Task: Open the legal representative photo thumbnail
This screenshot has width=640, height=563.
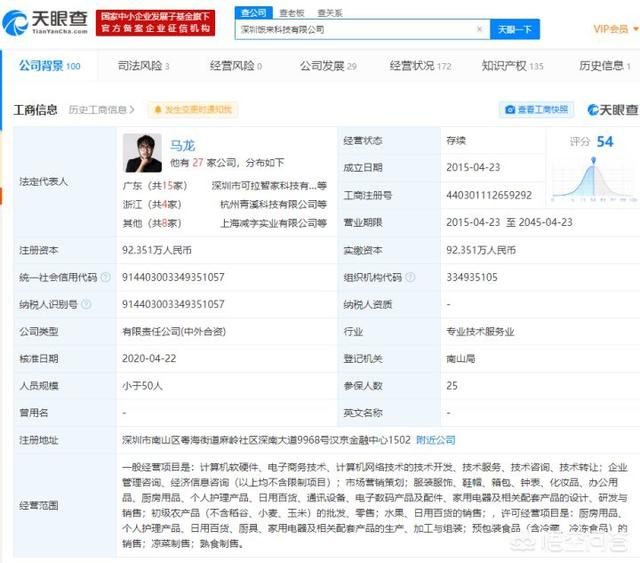Action: click(x=142, y=153)
